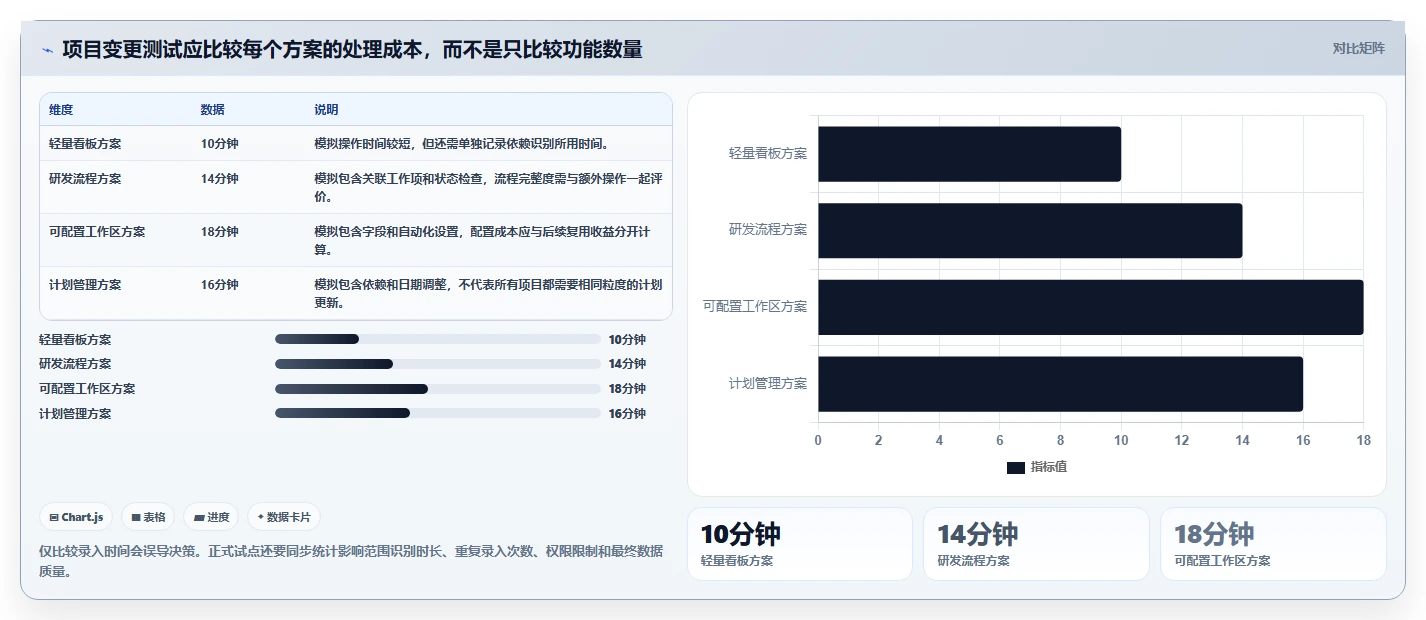
Task: Click the 表格 chip
Action: (148, 517)
